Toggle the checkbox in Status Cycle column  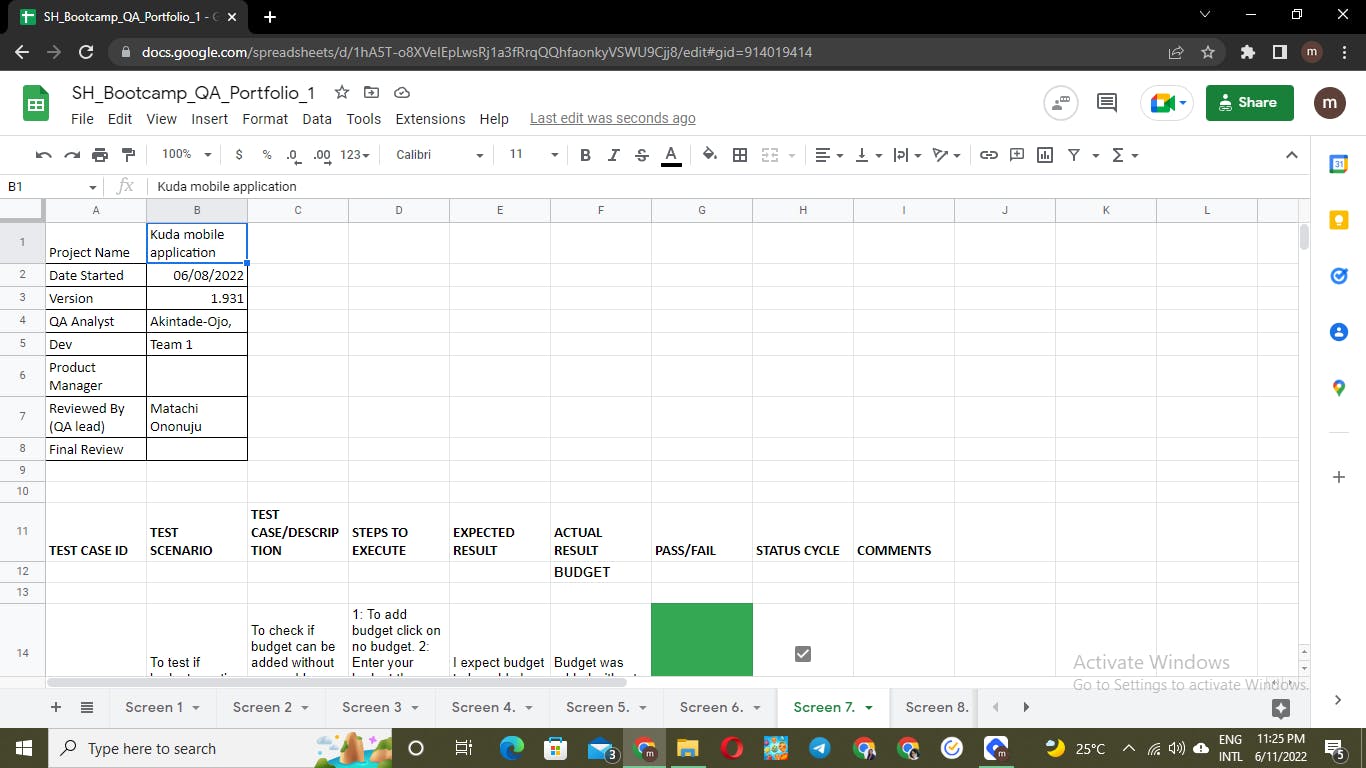[x=802, y=654]
